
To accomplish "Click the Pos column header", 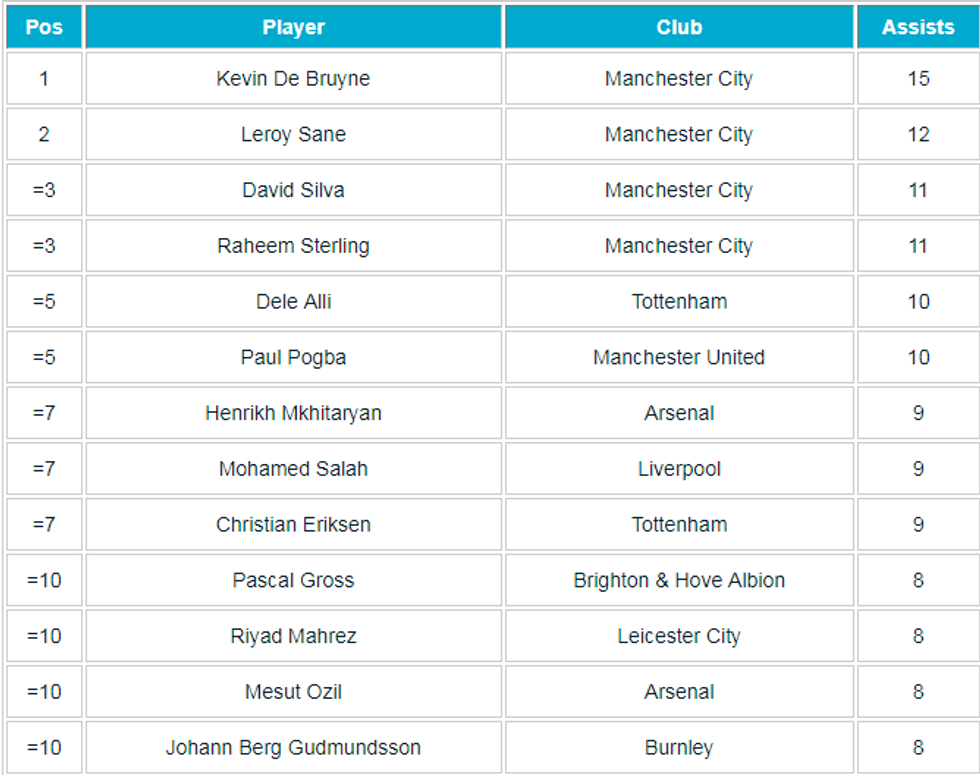I will [x=44, y=27].
